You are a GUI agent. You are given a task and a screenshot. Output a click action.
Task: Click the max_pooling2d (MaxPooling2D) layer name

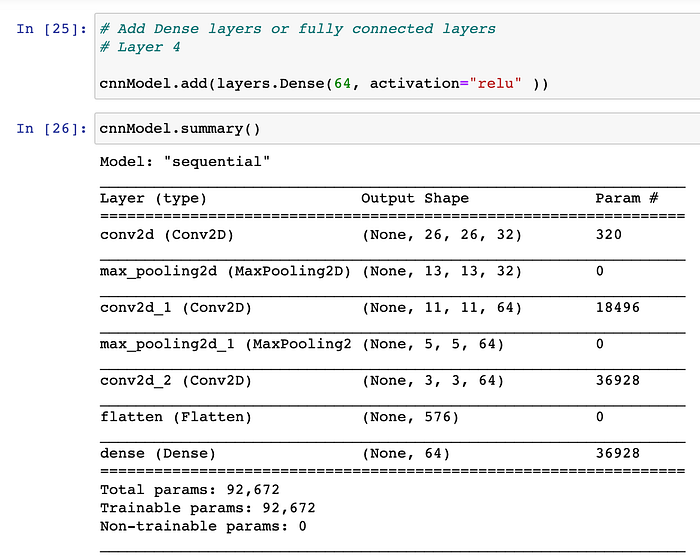point(225,271)
